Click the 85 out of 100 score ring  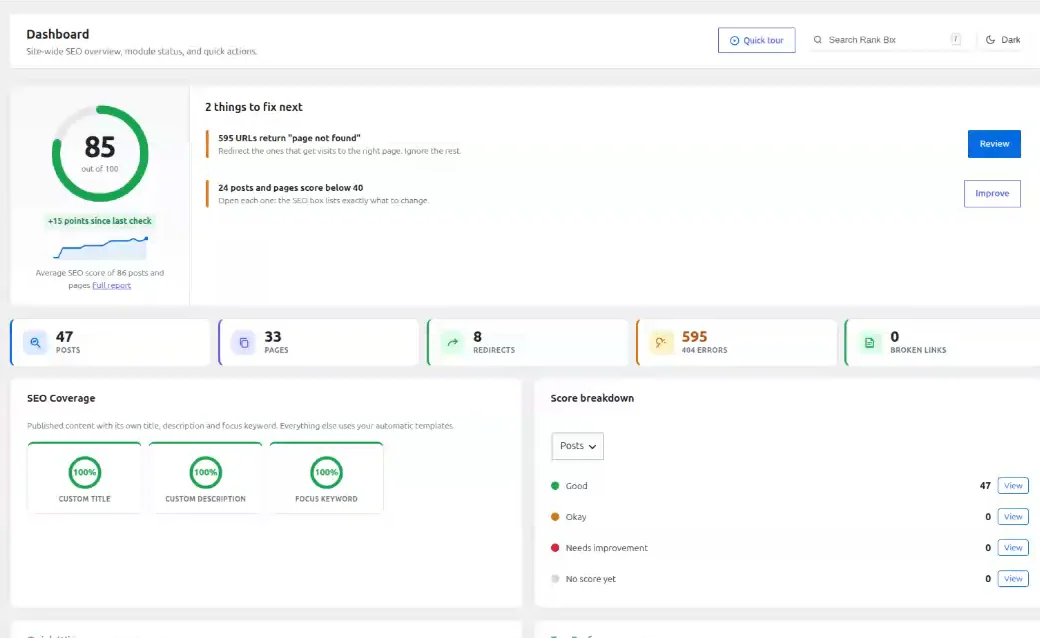pos(100,154)
